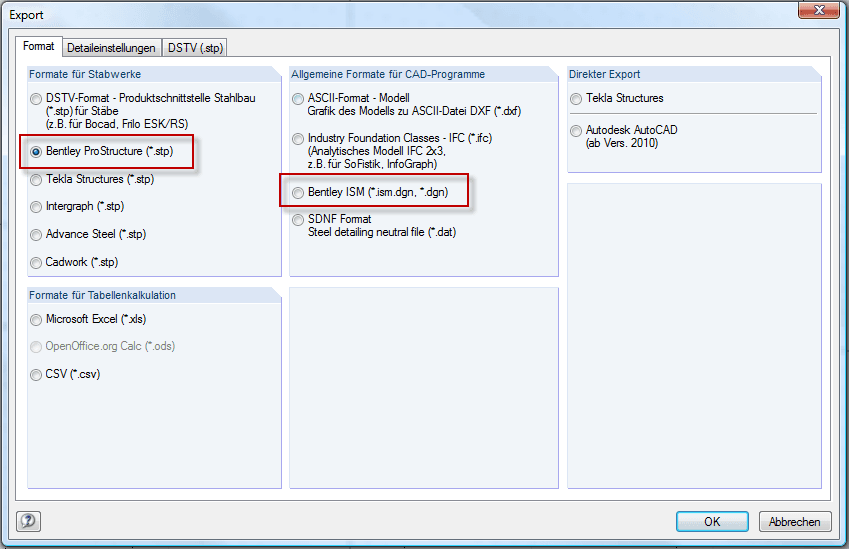849x549 pixels.
Task: Click the 'Direkter Export' group heading
Action: pos(604,74)
